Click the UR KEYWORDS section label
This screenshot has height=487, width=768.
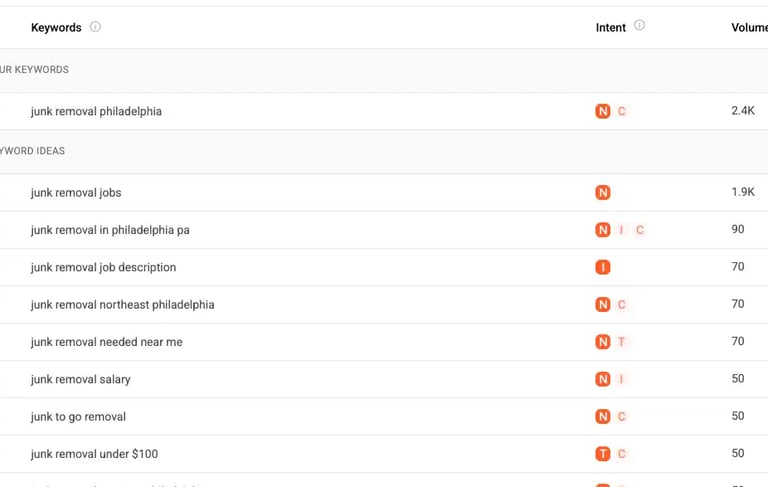(34, 70)
